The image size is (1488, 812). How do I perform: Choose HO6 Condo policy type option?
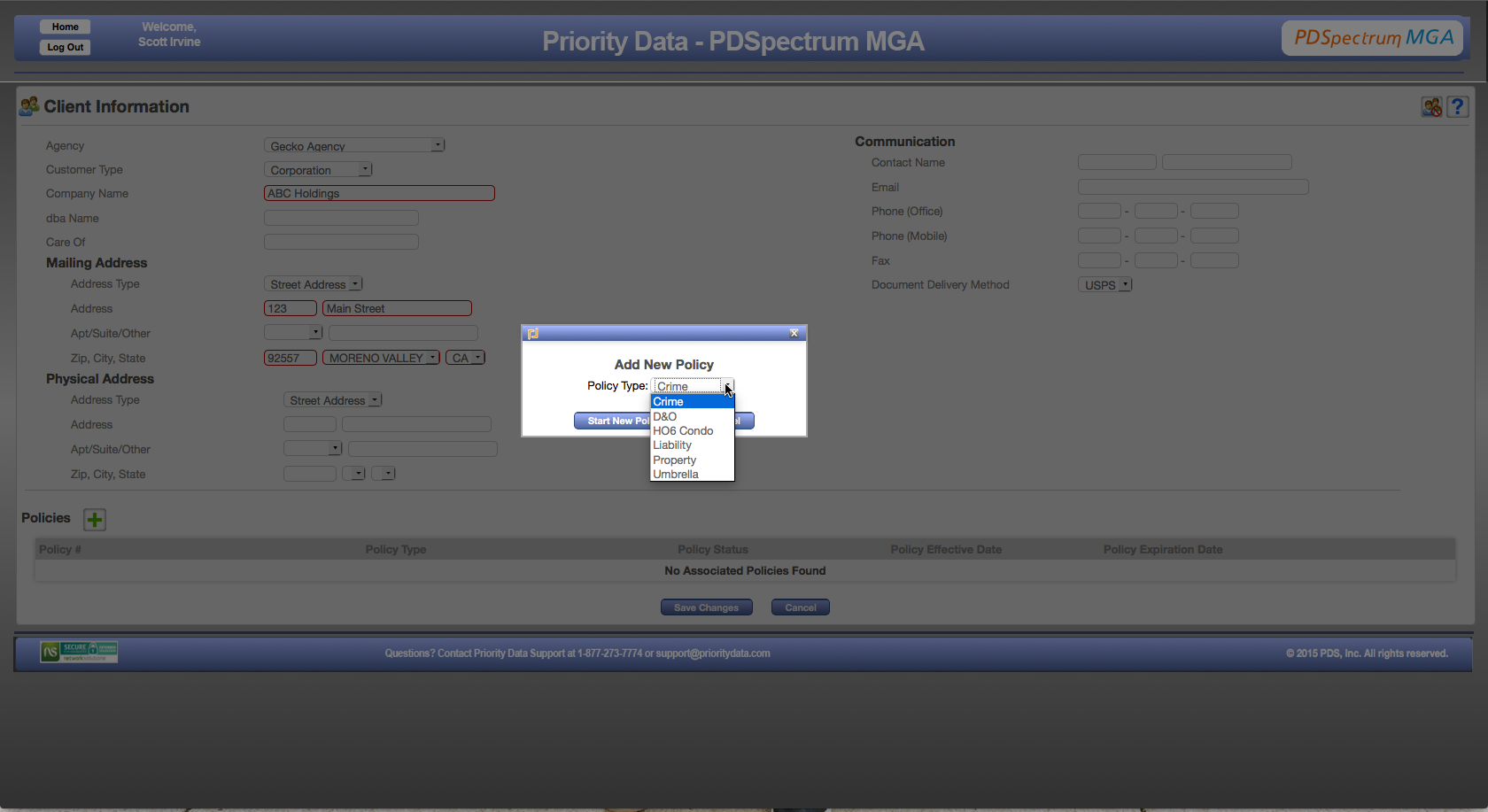(x=683, y=431)
